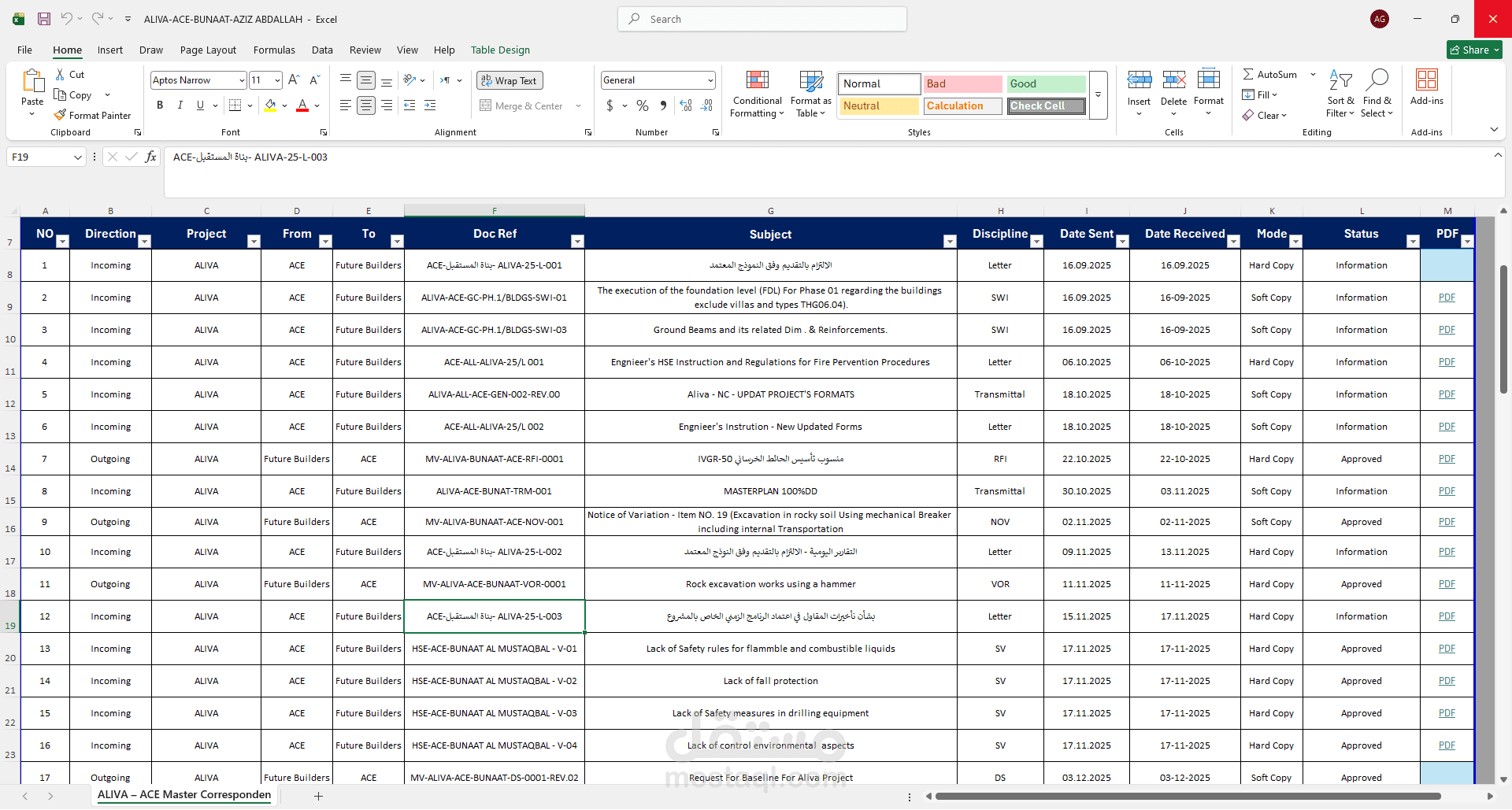Add a new sheet with plus icon
Viewport: 1512px width, 810px height.
click(x=318, y=796)
